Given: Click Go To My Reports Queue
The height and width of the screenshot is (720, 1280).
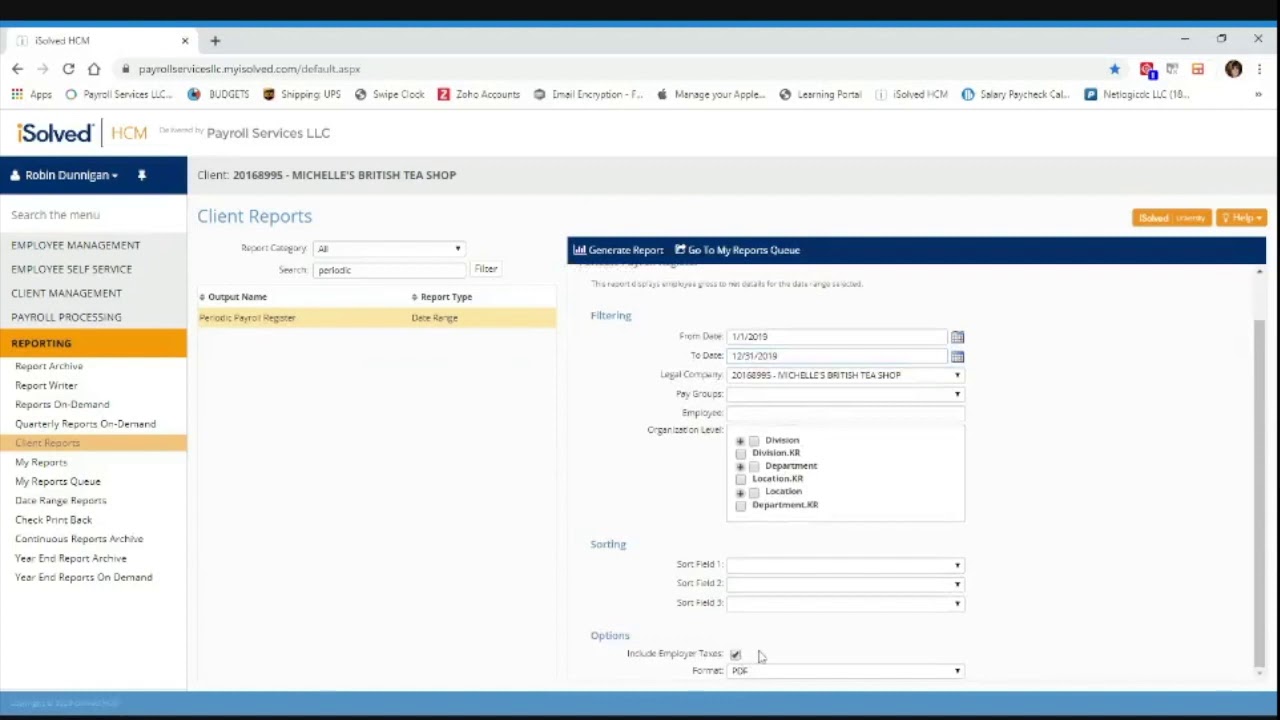Looking at the screenshot, I should 738,250.
